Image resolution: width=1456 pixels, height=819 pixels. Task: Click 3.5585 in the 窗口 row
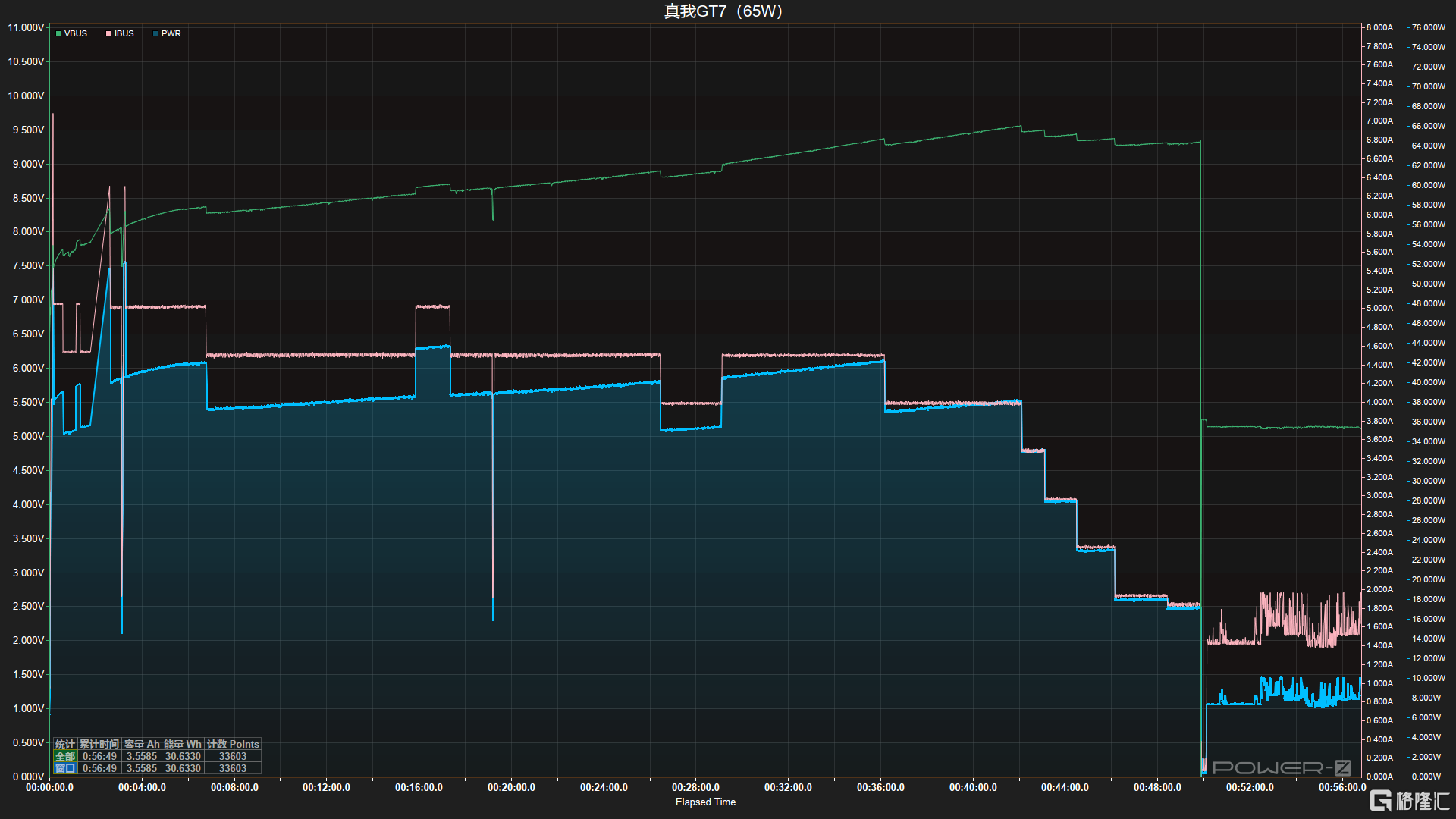pyautogui.click(x=142, y=769)
